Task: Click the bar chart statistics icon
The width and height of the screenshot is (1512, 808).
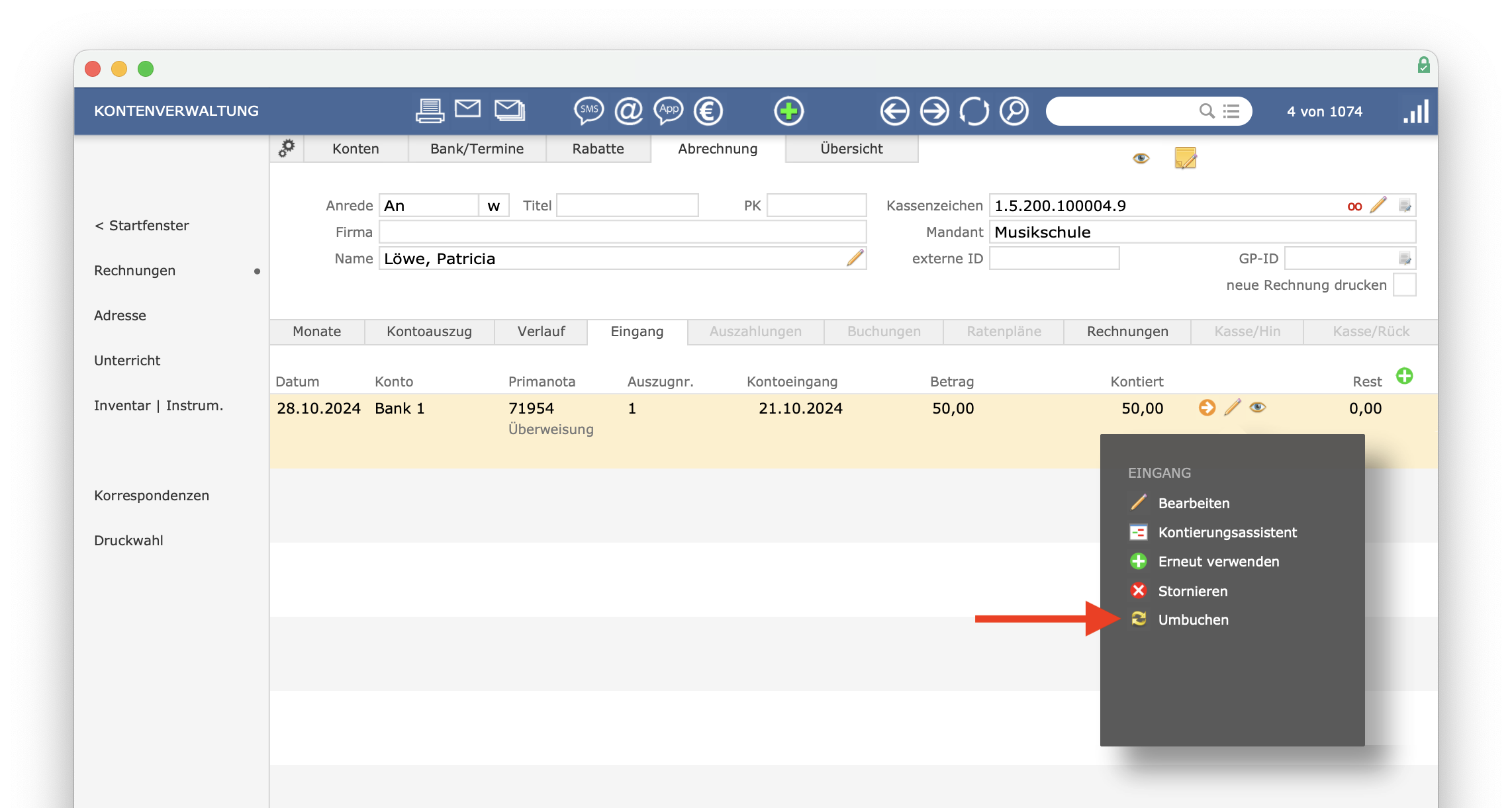Action: tap(1416, 111)
